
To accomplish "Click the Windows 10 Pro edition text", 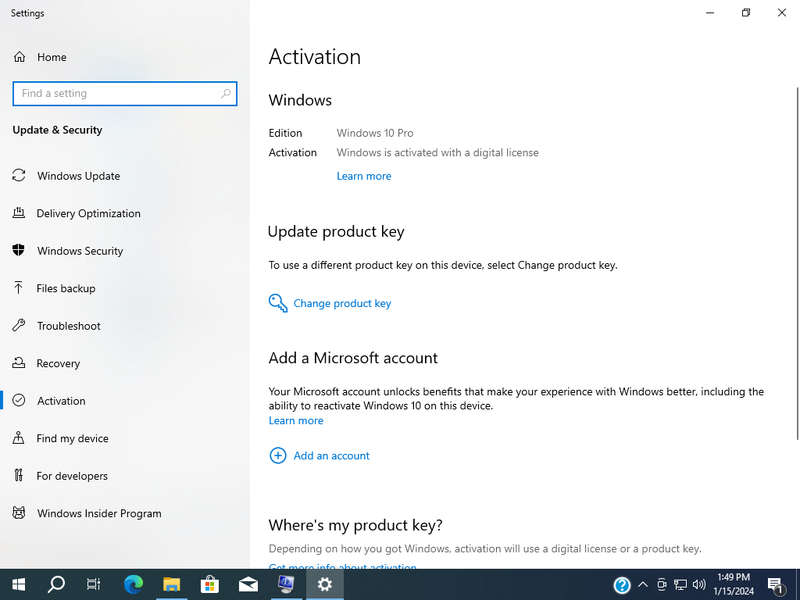I will 375,133.
